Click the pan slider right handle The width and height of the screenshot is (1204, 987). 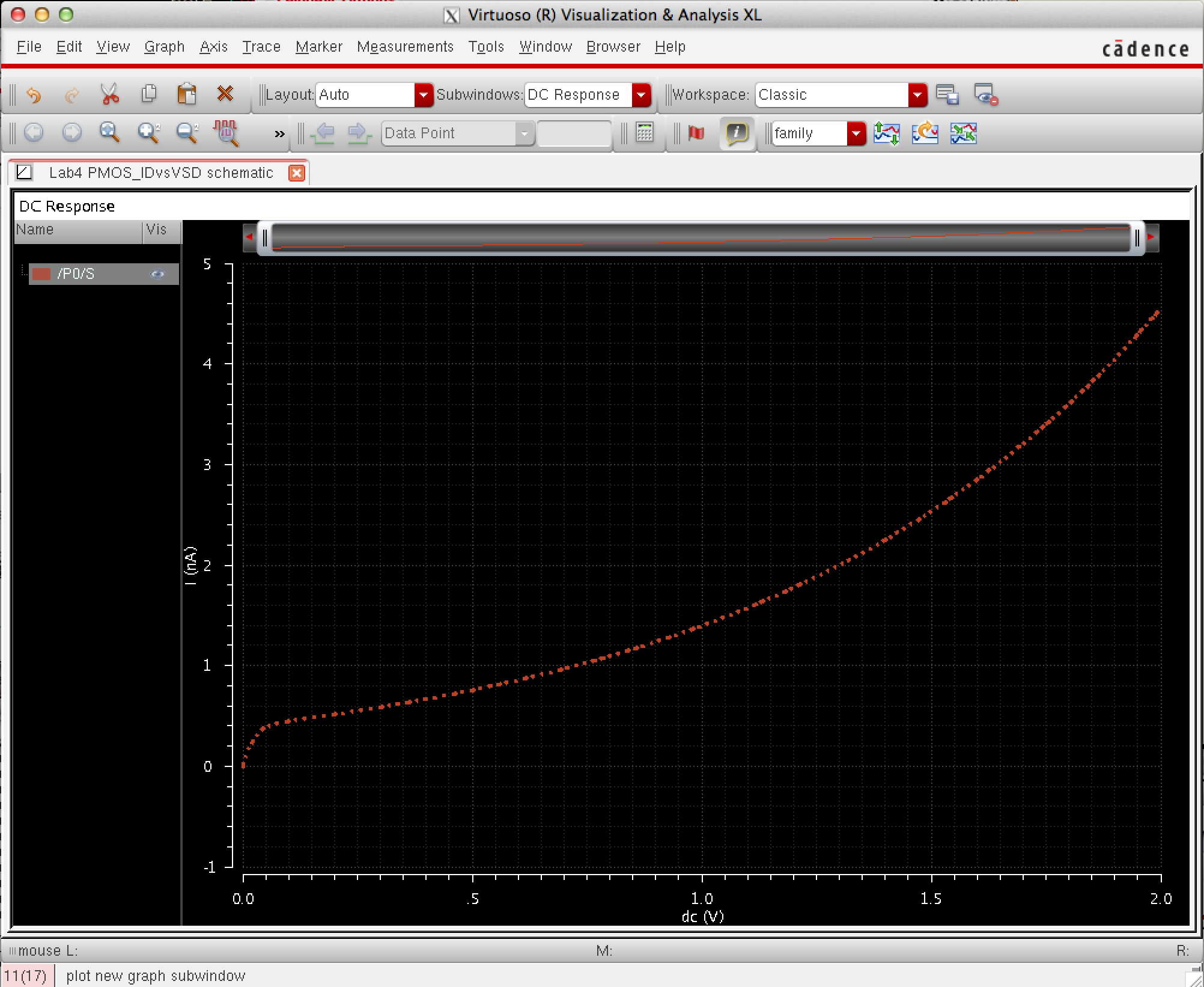[x=1137, y=238]
